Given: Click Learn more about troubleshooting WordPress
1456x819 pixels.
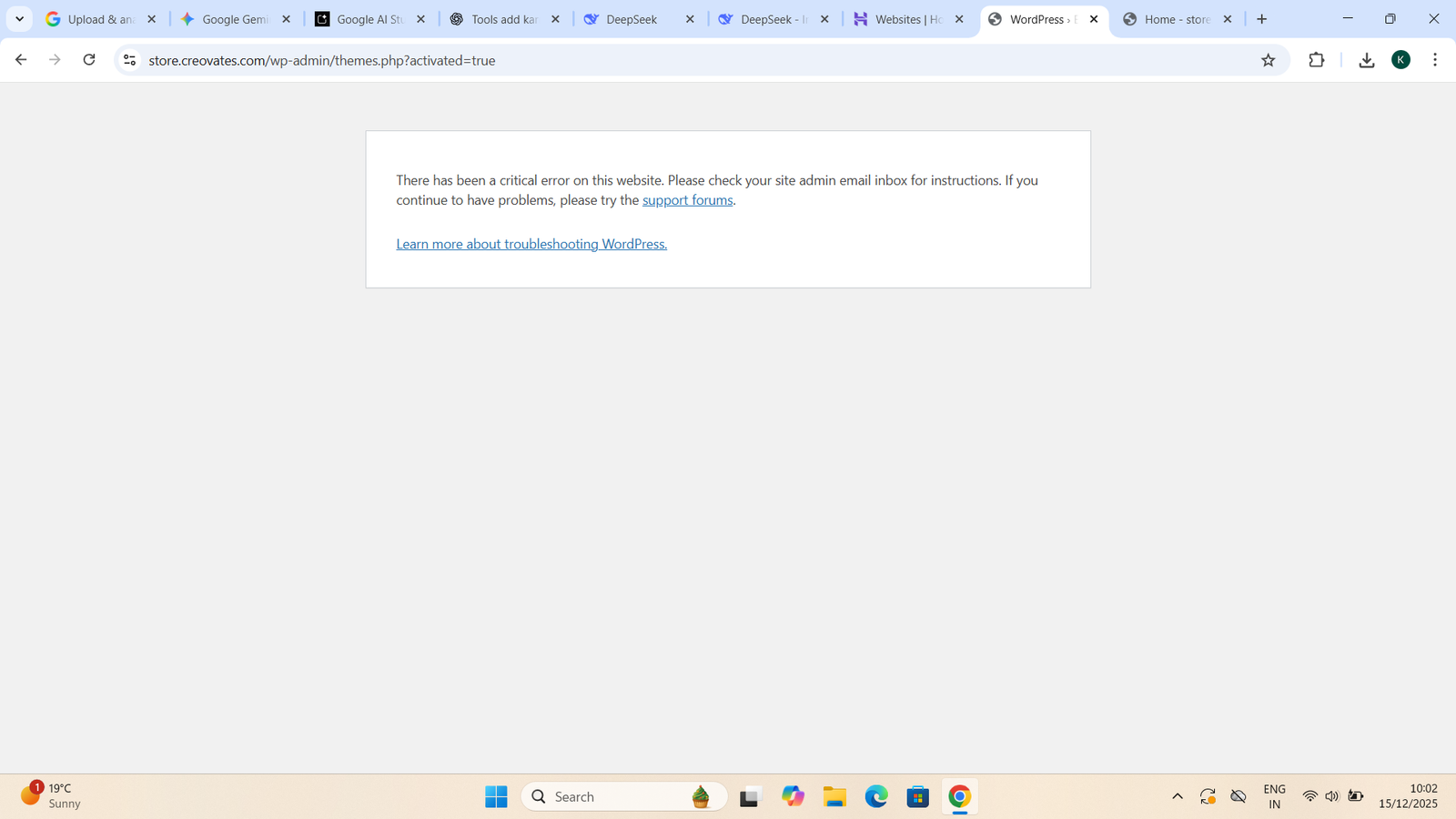Looking at the screenshot, I should (x=531, y=244).
